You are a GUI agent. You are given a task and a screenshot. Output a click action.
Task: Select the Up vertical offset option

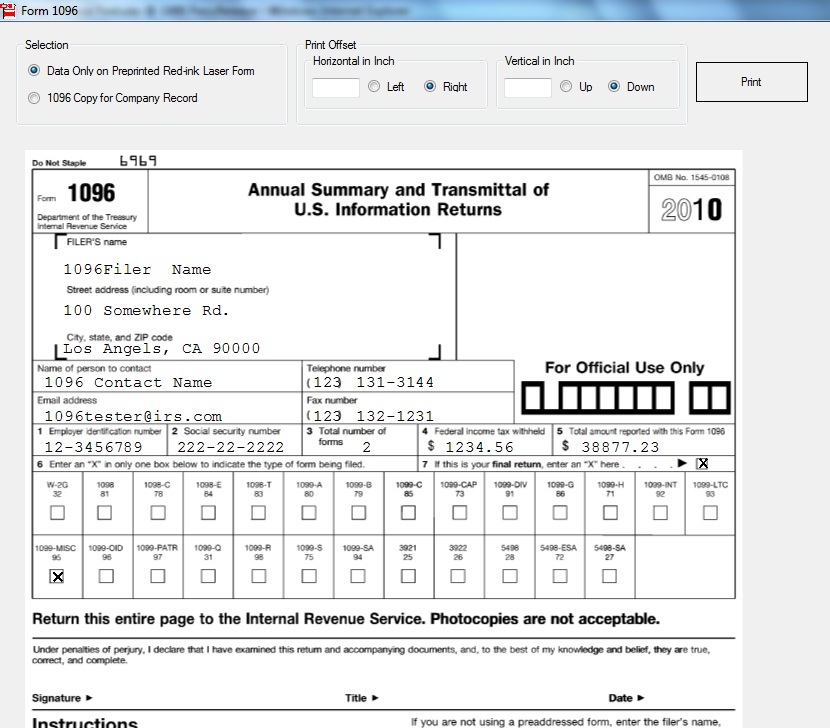(x=566, y=87)
